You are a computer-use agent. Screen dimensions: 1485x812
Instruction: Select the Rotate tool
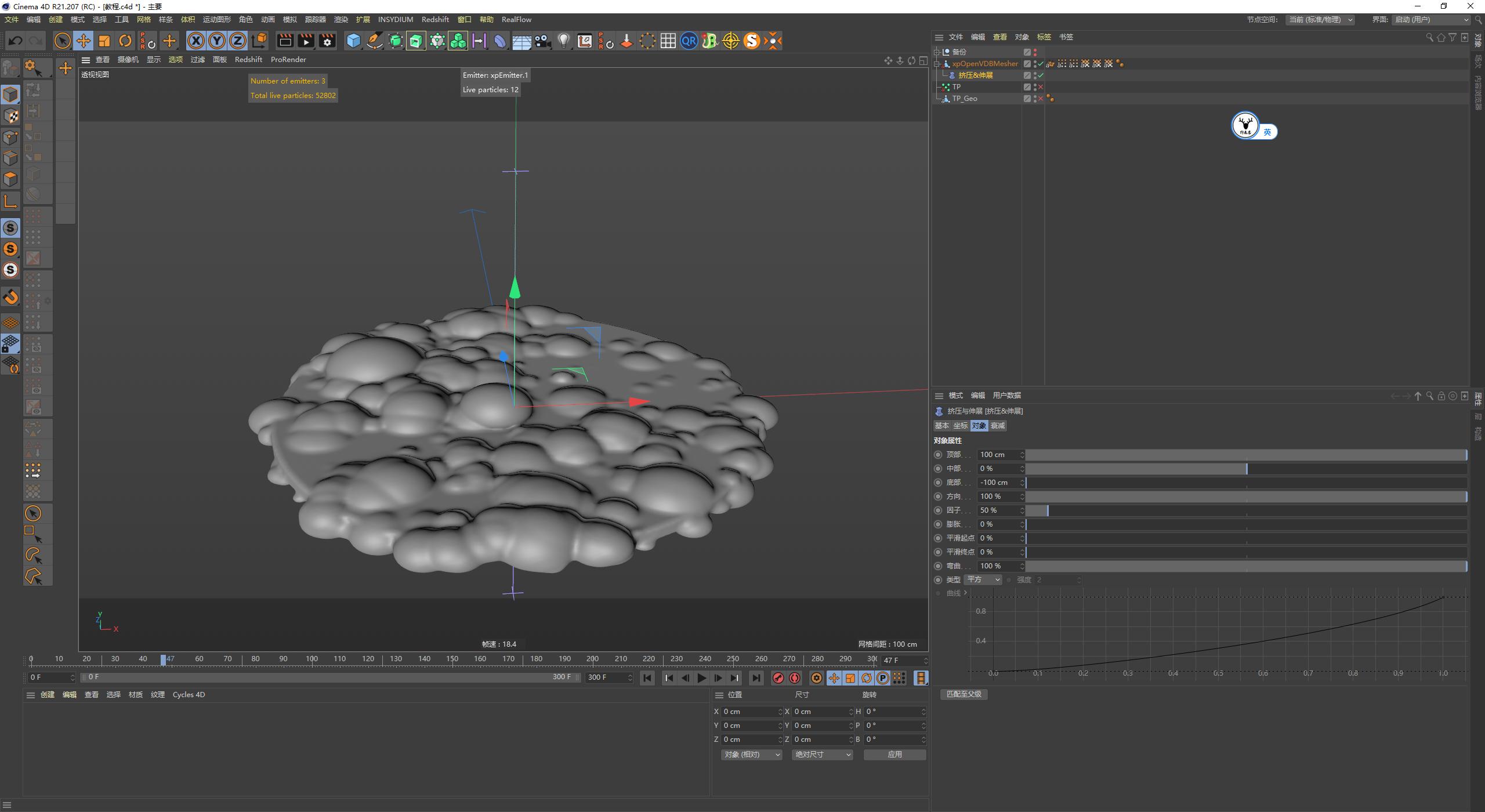pyautogui.click(x=125, y=41)
